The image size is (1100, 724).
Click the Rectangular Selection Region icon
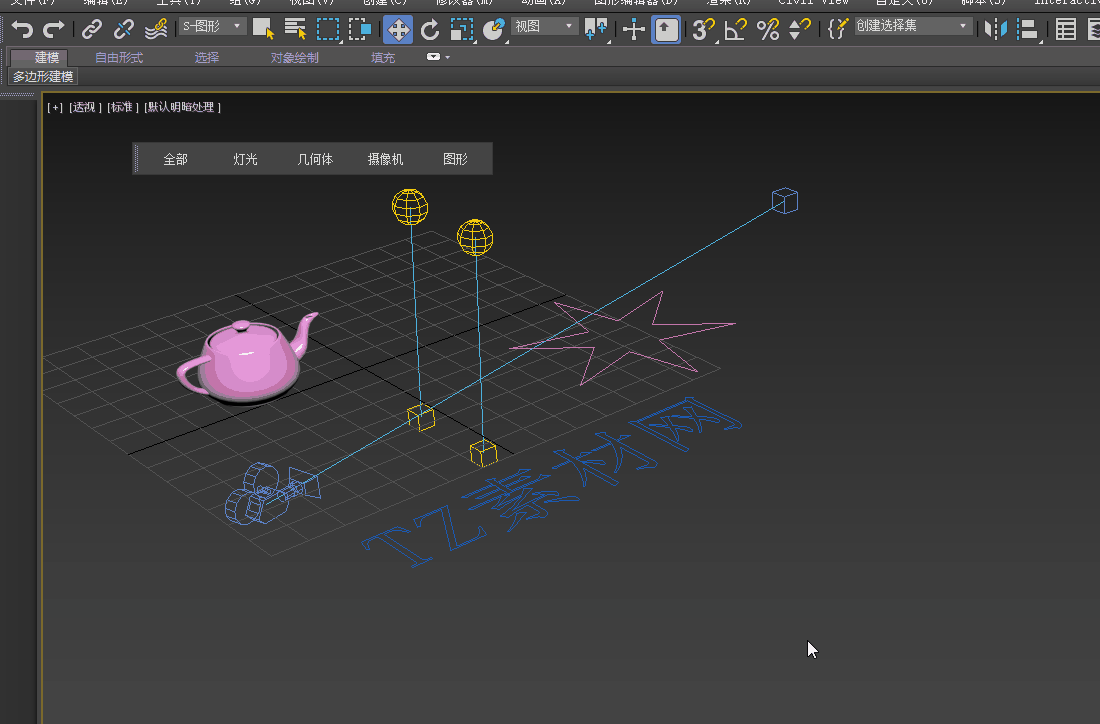click(x=328, y=29)
